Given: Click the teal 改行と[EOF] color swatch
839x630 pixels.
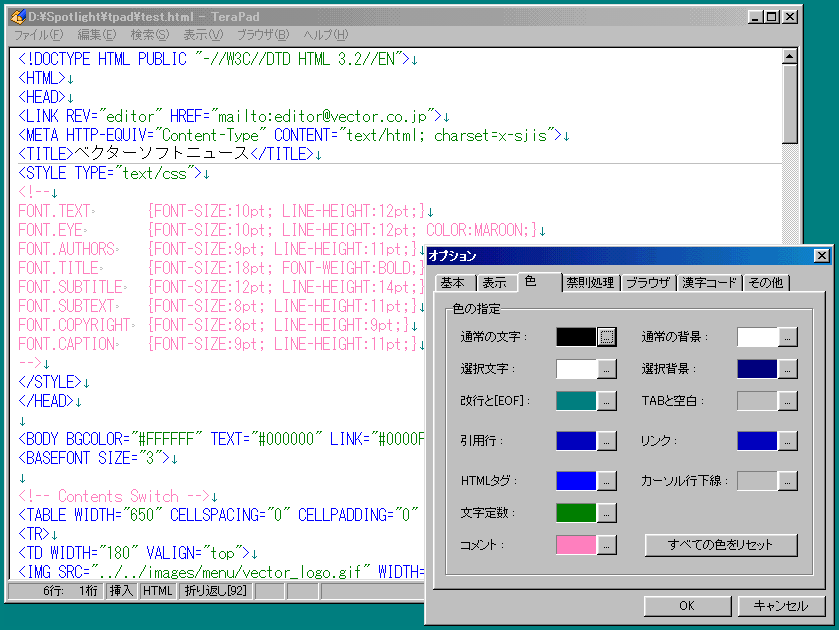Looking at the screenshot, I should point(576,400).
